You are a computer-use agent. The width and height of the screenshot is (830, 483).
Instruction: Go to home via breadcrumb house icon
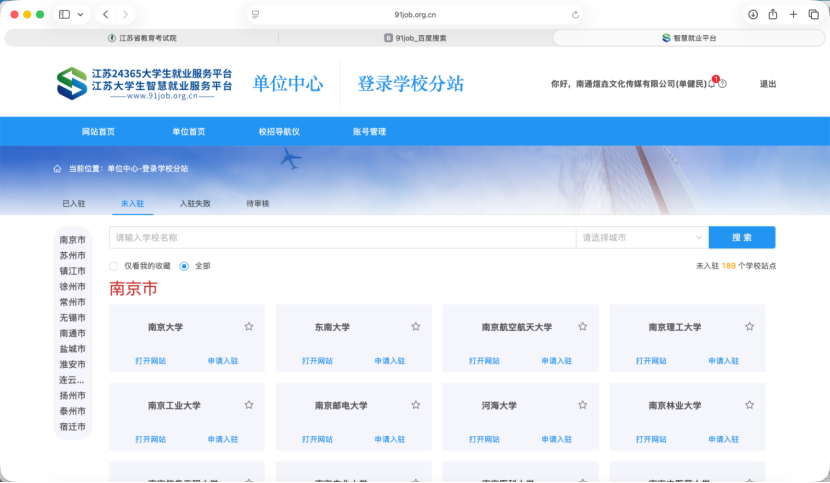point(57,168)
